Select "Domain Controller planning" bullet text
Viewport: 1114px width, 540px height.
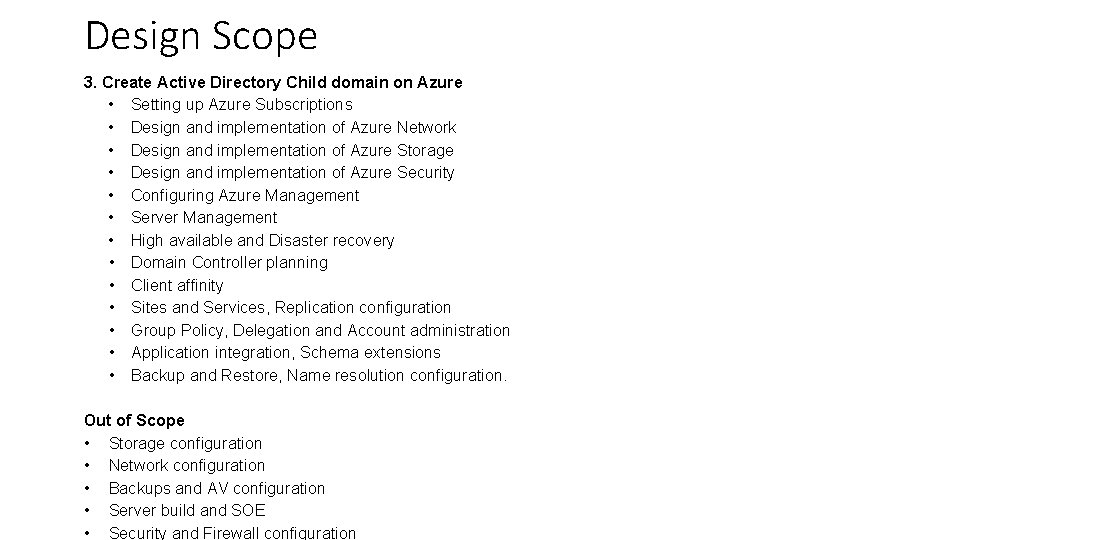(x=229, y=262)
